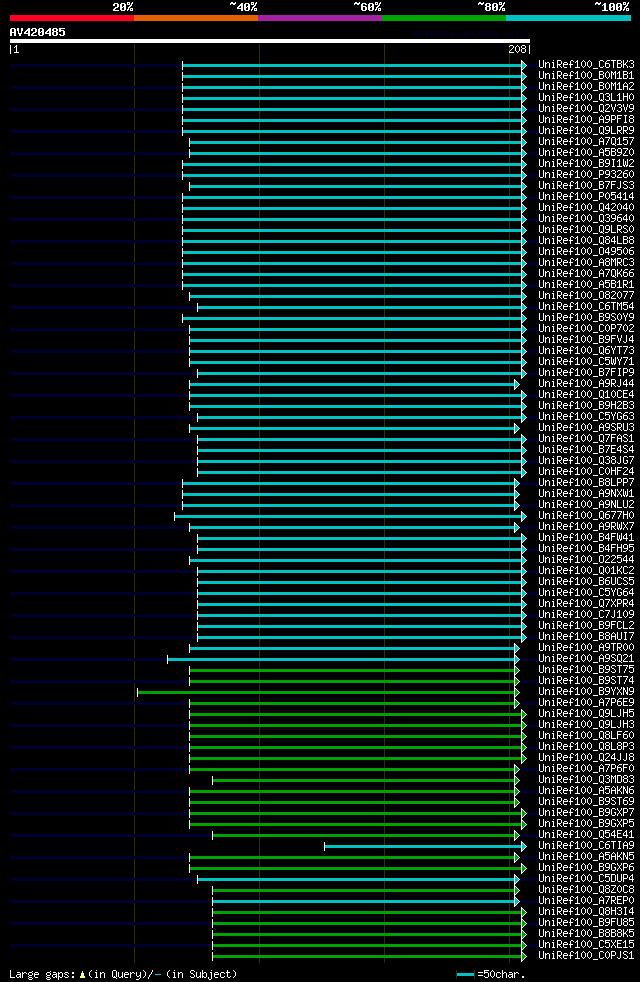The height and width of the screenshot is (982, 640).
Task: Click the cyan ~100% identity legend bar
Action: pyautogui.click(x=568, y=18)
